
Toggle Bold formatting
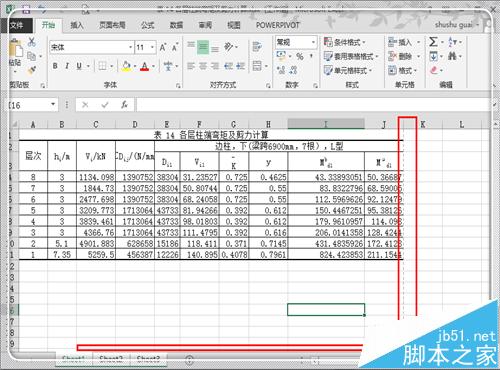click(55, 66)
